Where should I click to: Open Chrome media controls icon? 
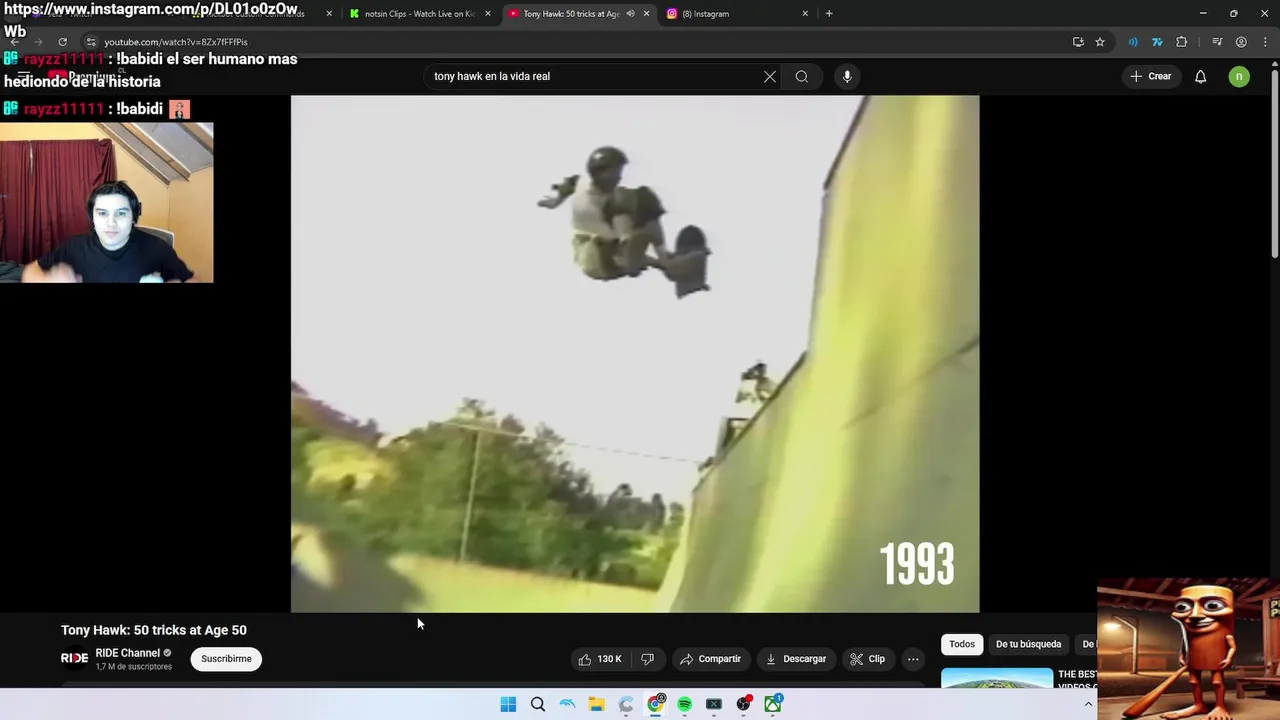pos(1217,42)
